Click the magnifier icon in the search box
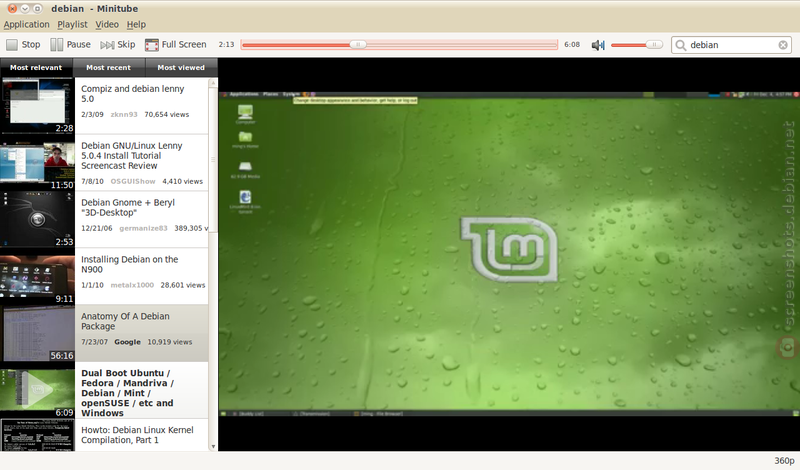800x470 pixels. [x=681, y=45]
